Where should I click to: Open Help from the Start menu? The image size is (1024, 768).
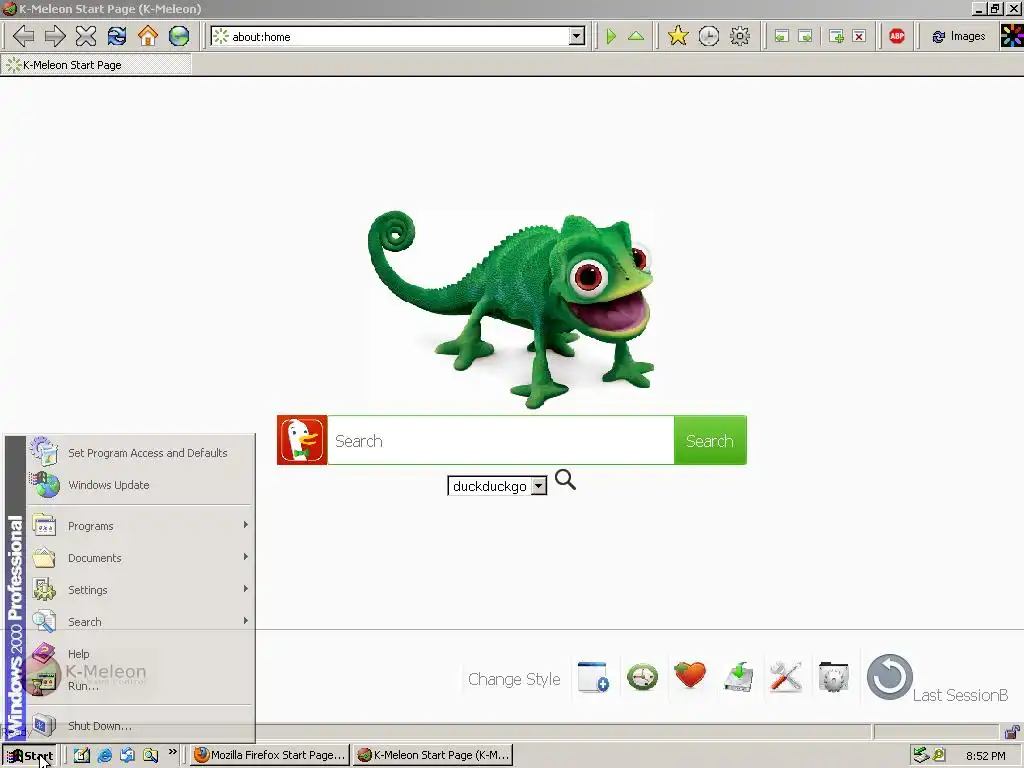pyautogui.click(x=140, y=654)
